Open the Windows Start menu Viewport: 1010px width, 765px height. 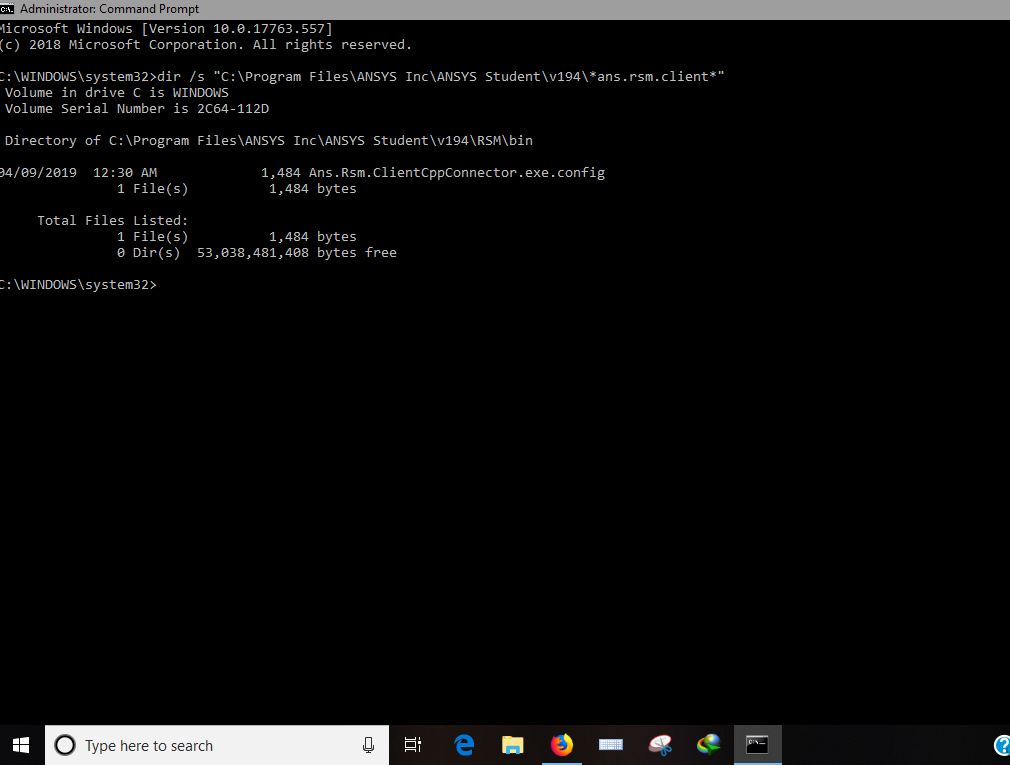[x=21, y=745]
